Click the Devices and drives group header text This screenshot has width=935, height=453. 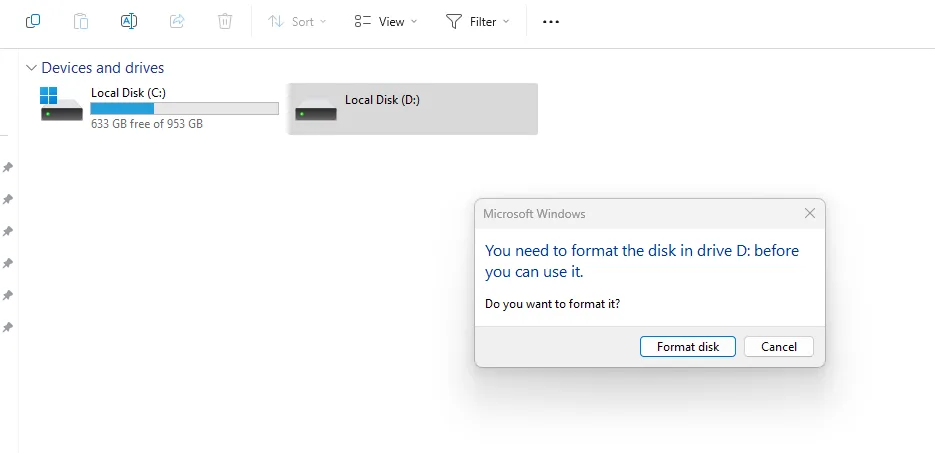pos(102,68)
